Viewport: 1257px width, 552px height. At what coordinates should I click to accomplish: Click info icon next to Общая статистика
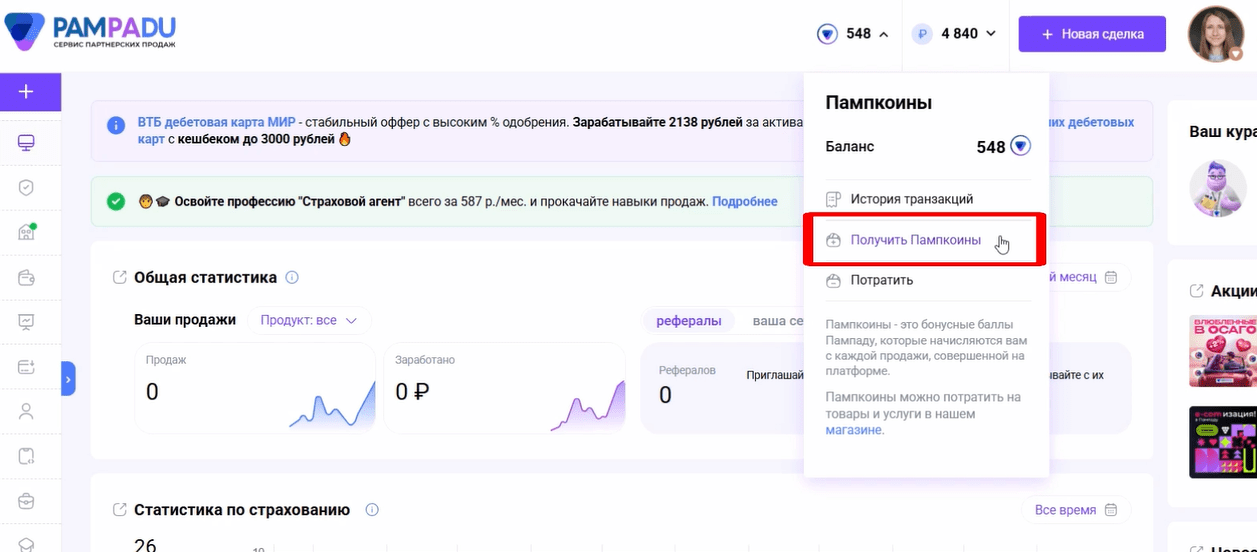pos(292,277)
